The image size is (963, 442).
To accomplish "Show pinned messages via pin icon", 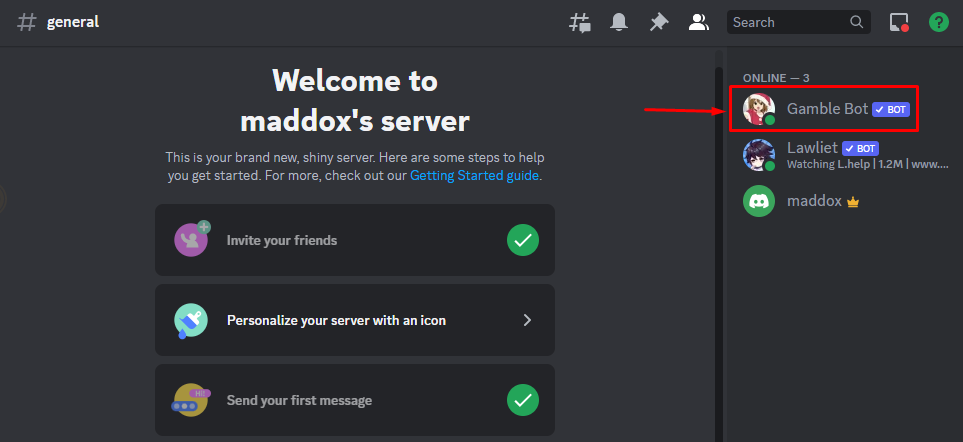I will (658, 22).
